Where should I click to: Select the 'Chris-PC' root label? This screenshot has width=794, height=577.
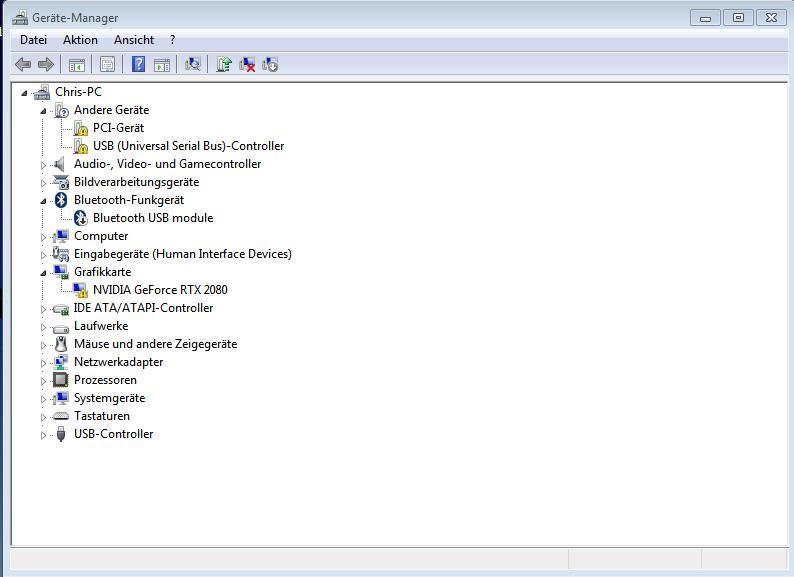pyautogui.click(x=78, y=92)
